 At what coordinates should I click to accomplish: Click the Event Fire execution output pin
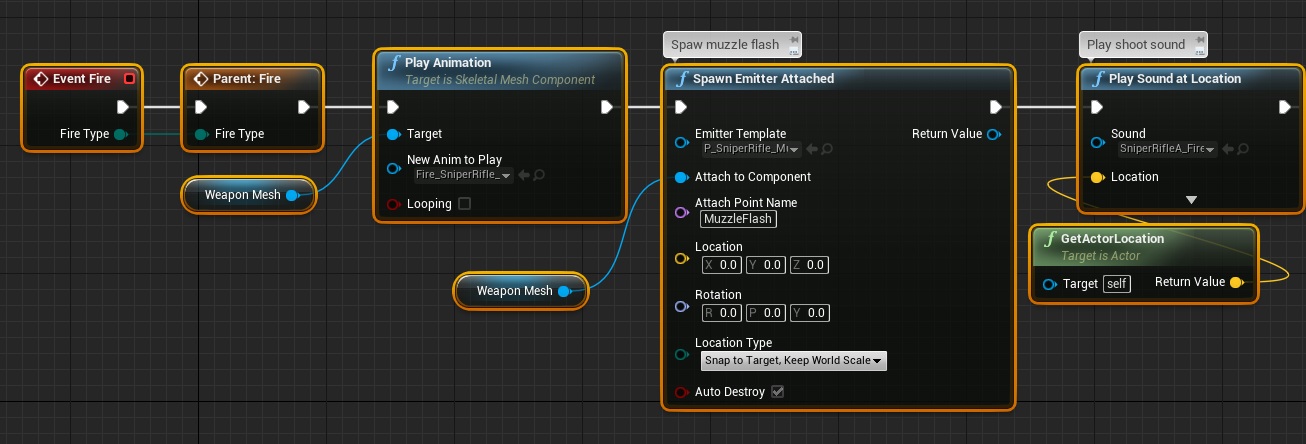click(x=123, y=107)
